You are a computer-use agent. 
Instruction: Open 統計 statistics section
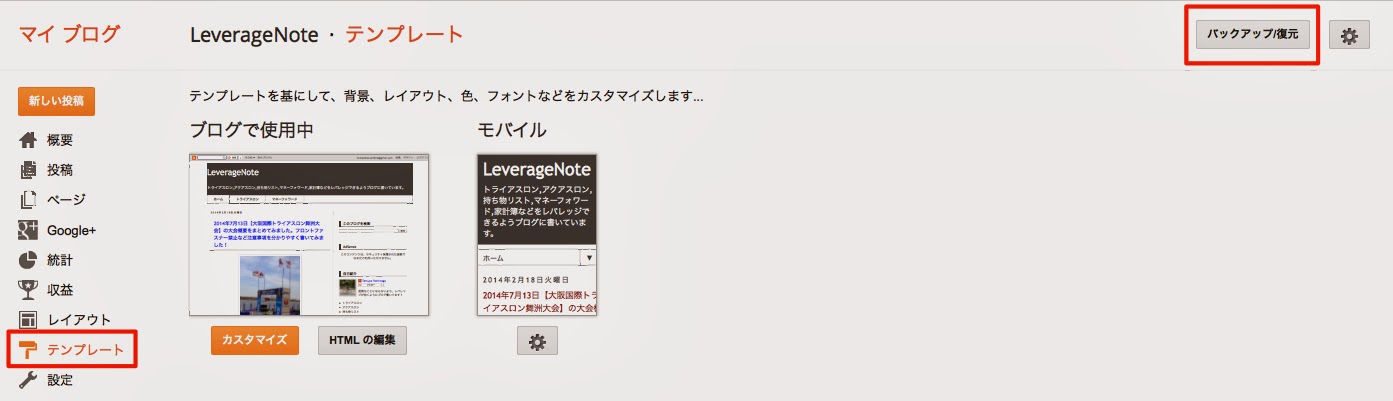click(60, 260)
